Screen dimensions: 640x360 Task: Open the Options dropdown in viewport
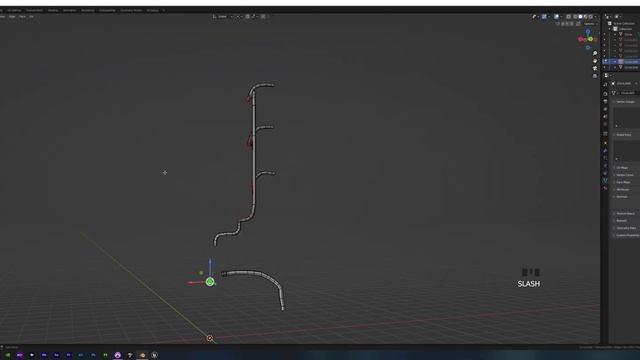coord(590,24)
